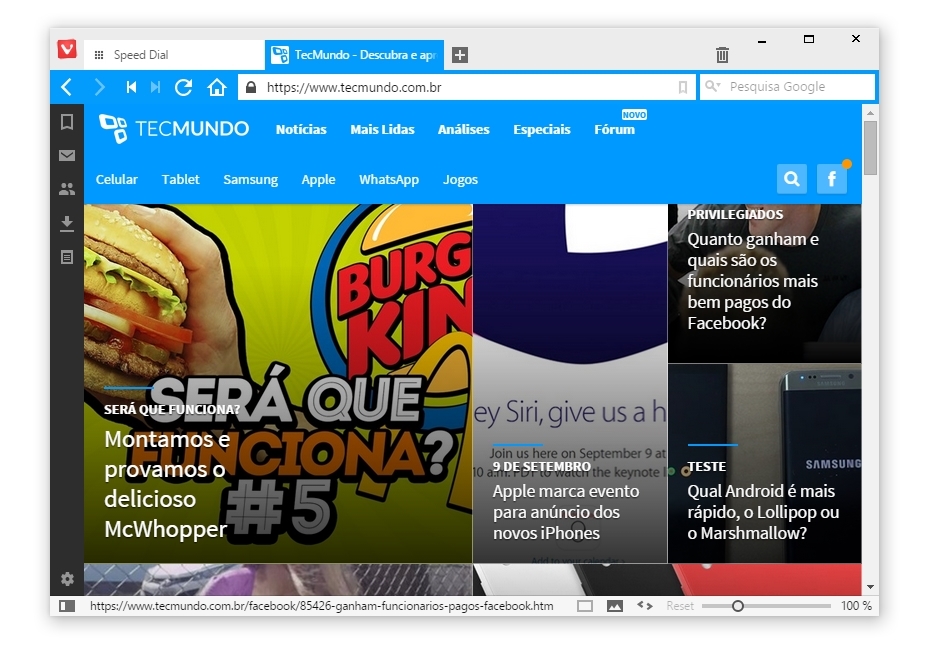Click the page scrollbar down arrow
This screenshot has width=930, height=650.
click(x=870, y=587)
